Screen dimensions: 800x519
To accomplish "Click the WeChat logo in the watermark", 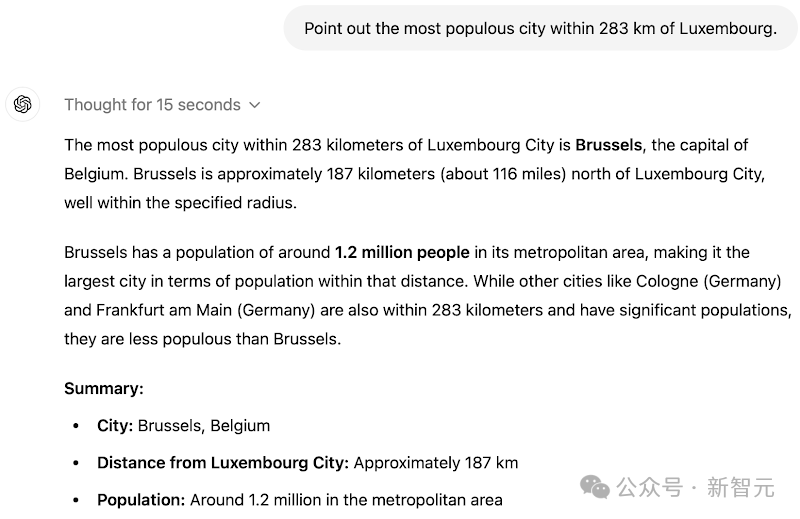I will (595, 486).
